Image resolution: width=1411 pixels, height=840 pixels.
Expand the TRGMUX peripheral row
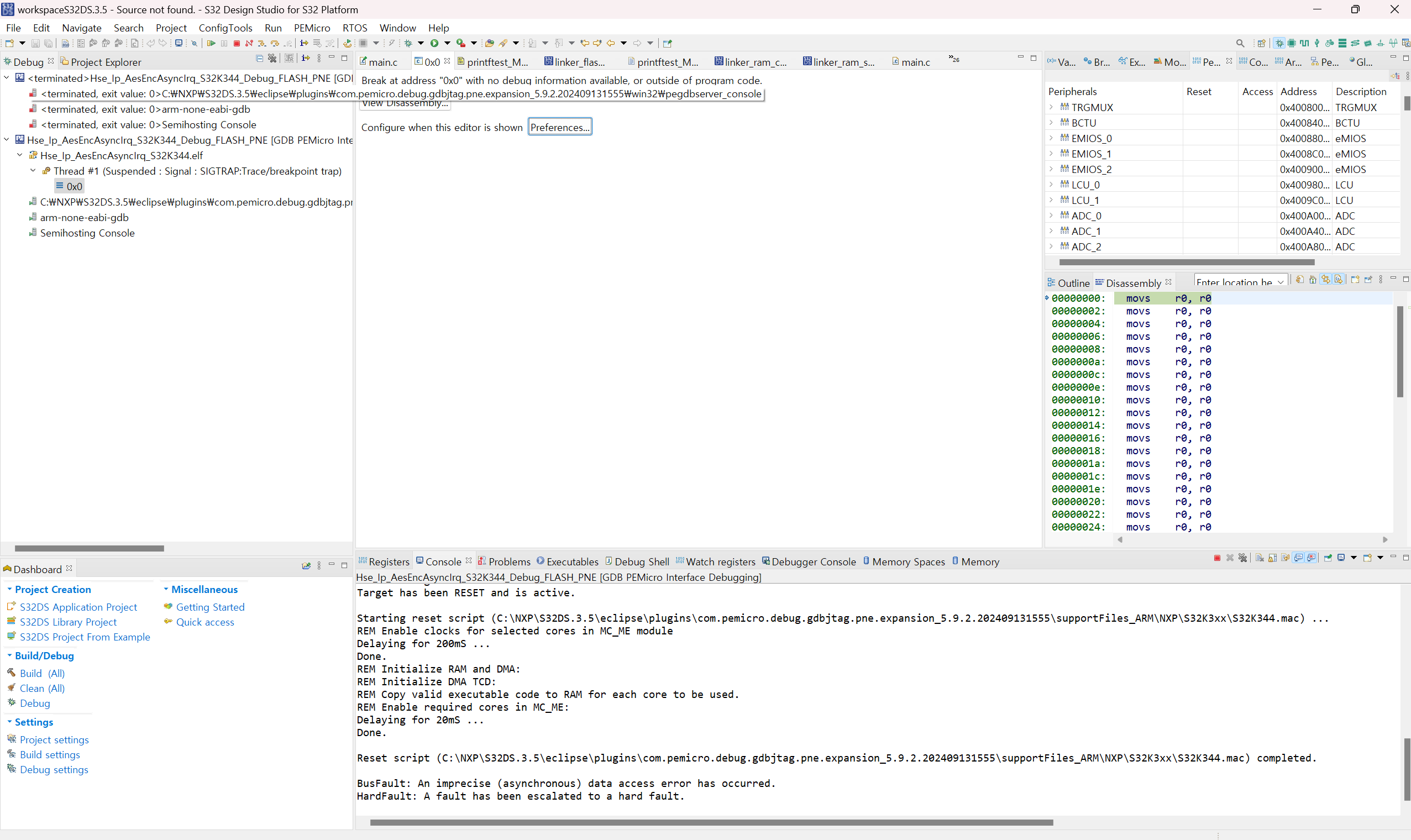(1051, 107)
